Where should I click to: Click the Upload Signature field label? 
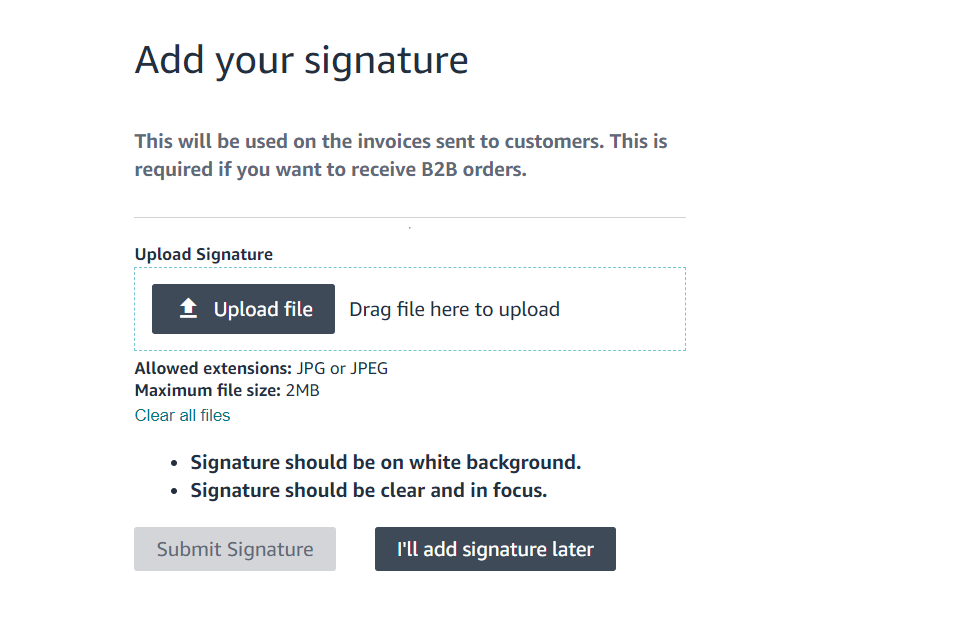coord(203,254)
